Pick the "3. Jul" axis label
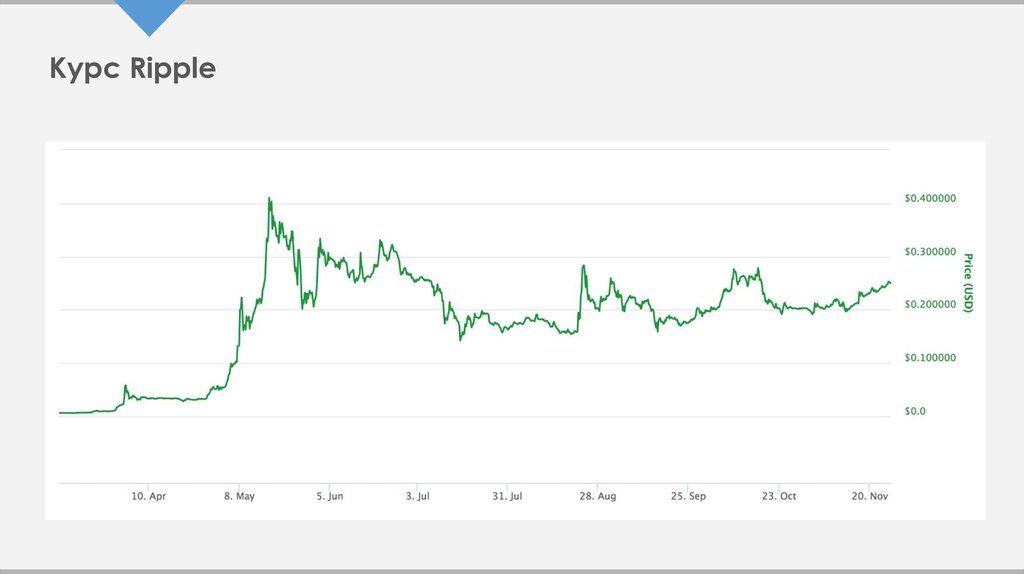 point(417,495)
